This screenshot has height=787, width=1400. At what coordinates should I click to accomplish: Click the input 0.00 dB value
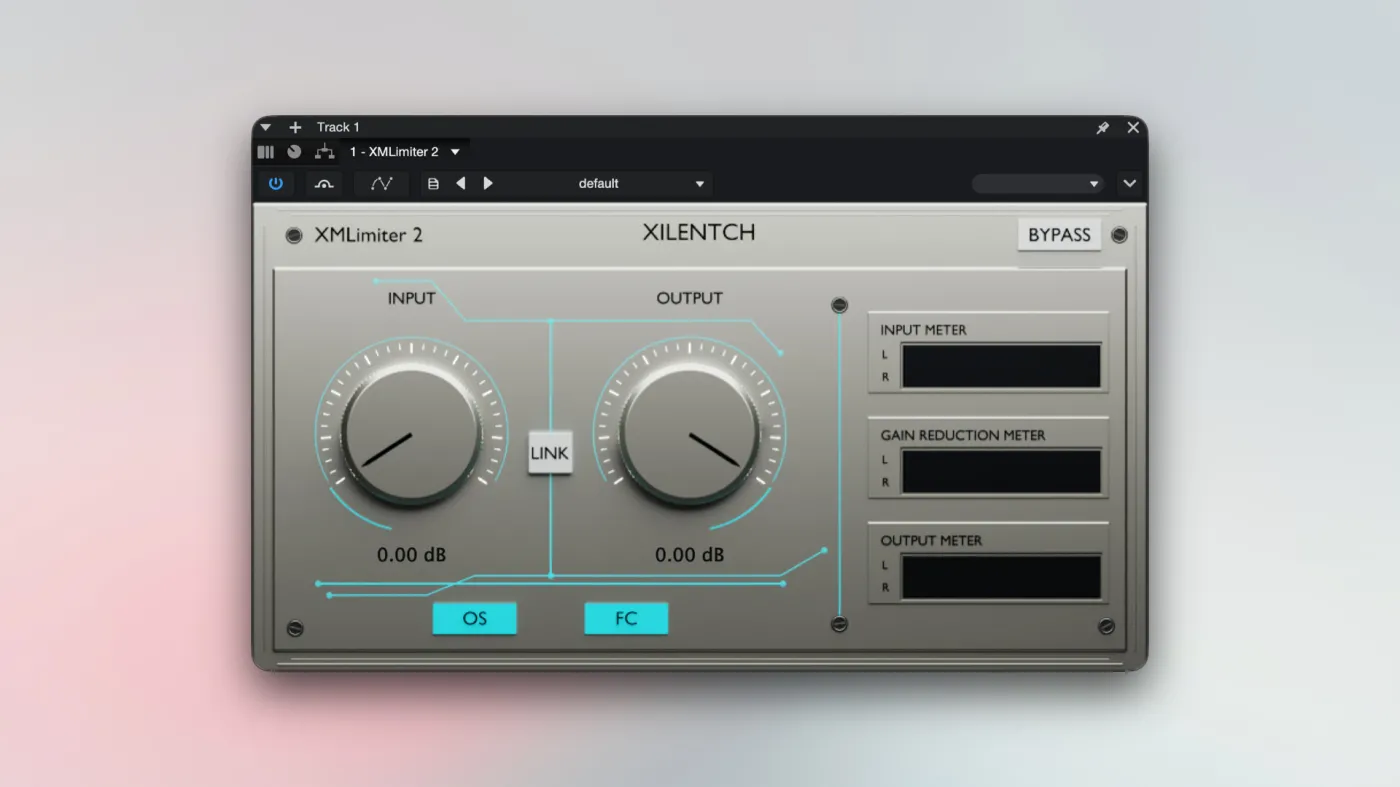tap(412, 554)
